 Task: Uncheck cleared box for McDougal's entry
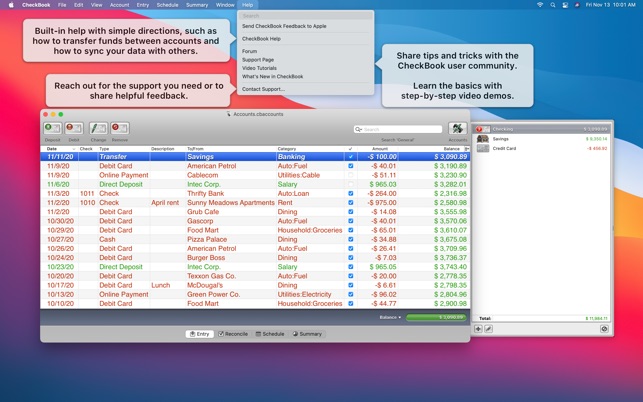[351, 285]
